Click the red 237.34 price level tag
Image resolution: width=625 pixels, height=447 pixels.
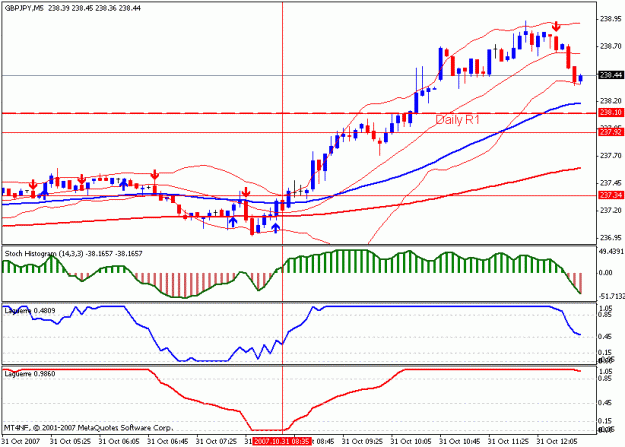click(x=611, y=195)
